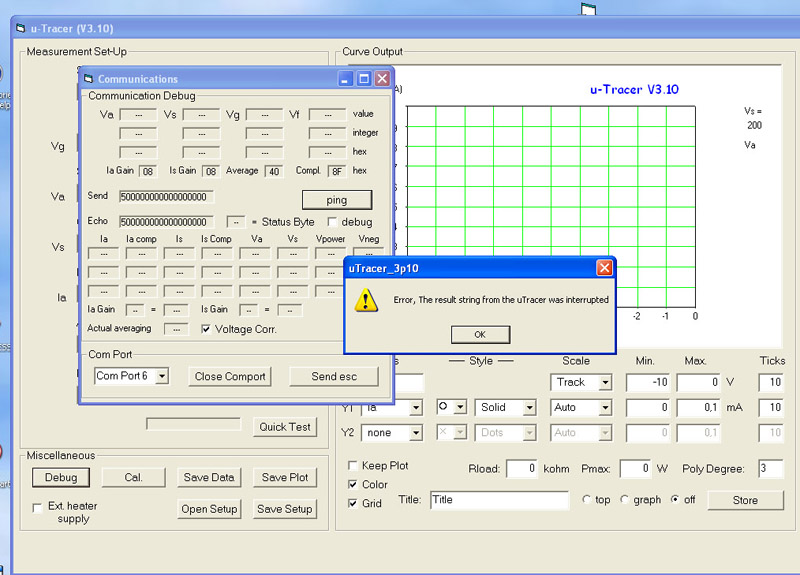This screenshot has height=575, width=800.
Task: Click the Title text input field
Action: pos(499,500)
